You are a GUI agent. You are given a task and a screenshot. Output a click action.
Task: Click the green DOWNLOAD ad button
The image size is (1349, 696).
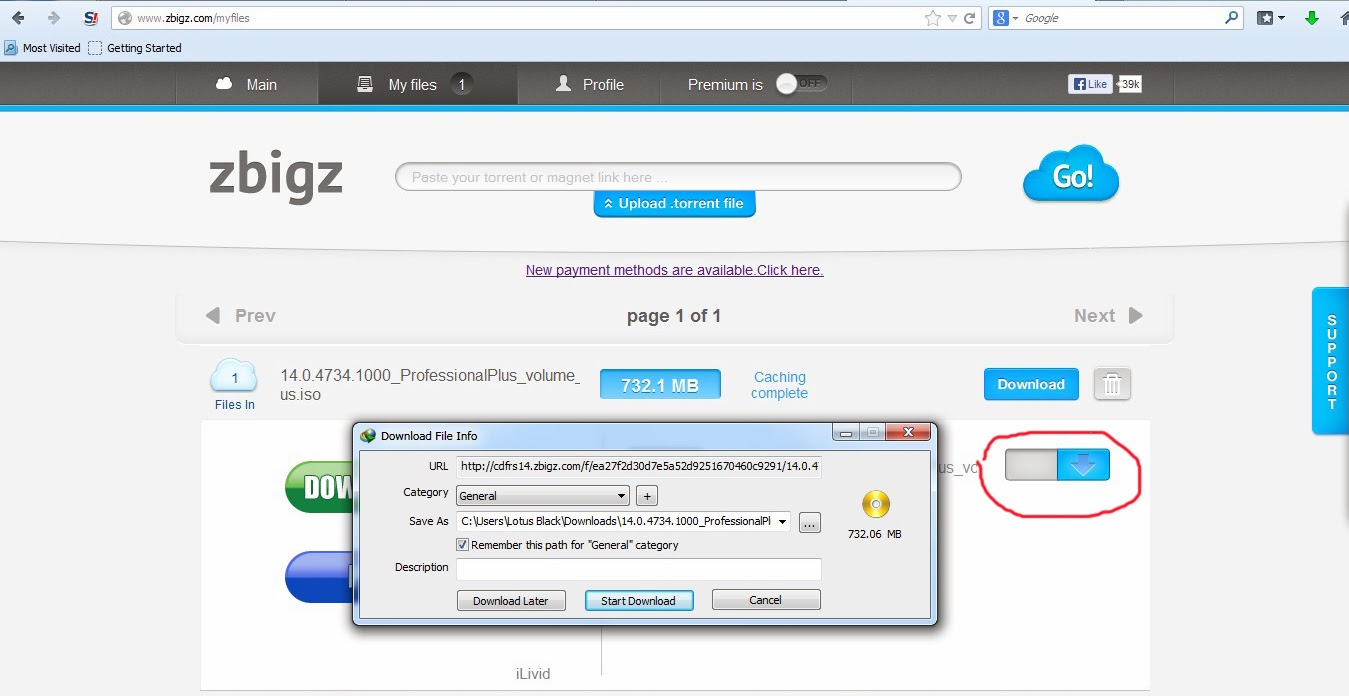pyautogui.click(x=319, y=487)
